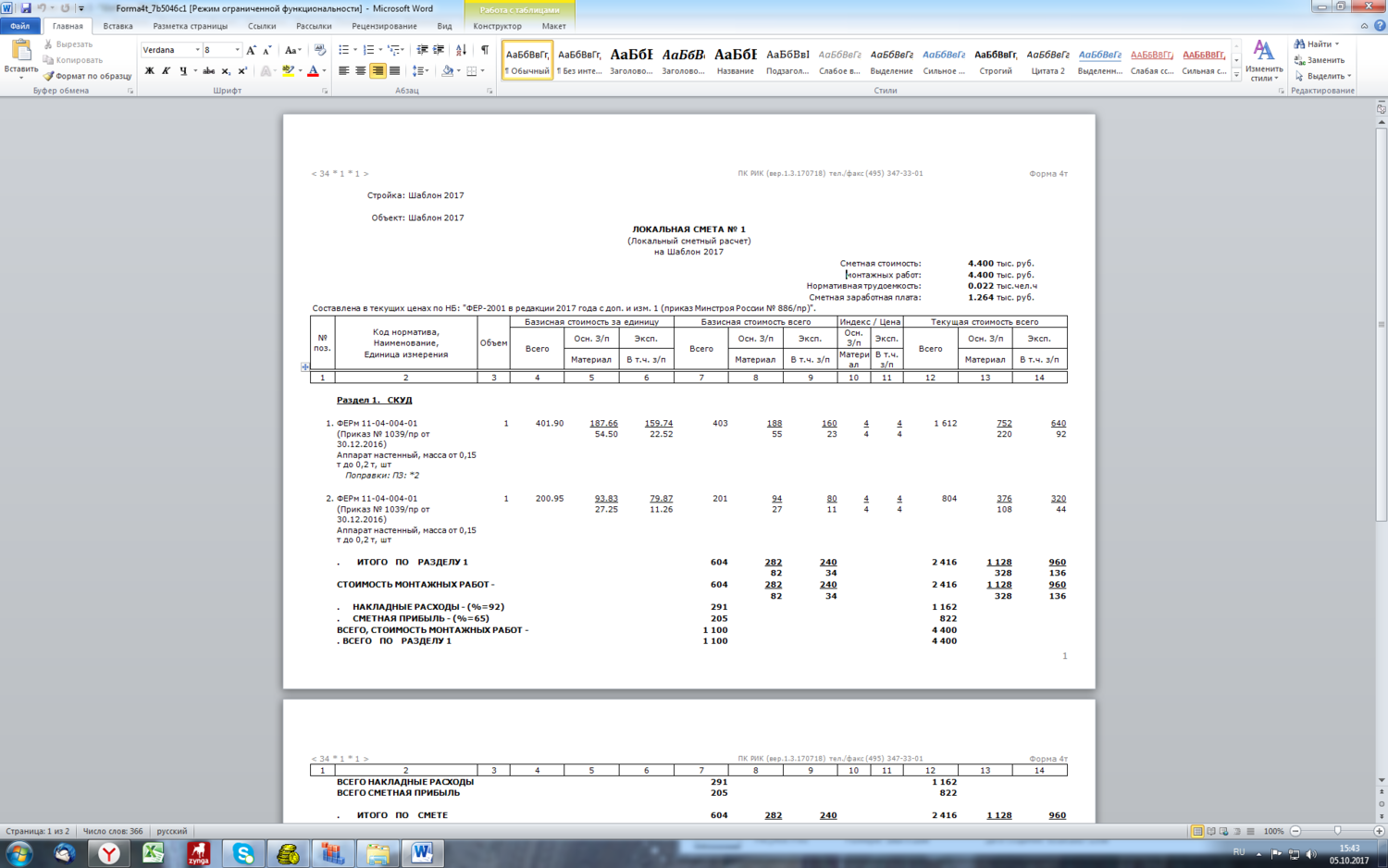Open the Change Case (Аа) dropdown
The image size is (1388, 868).
pos(292,50)
